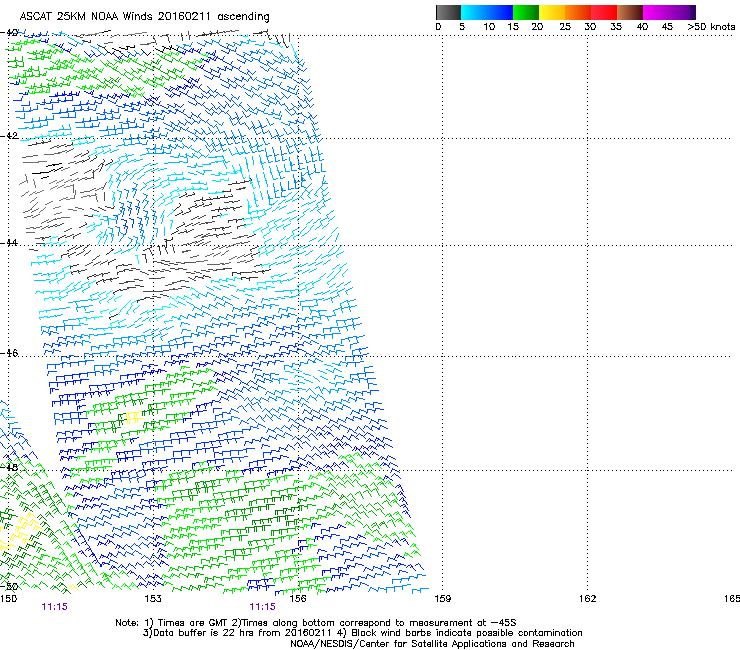Click the NOAA/NESDIS credit line
740x650 pixels.
432,644
